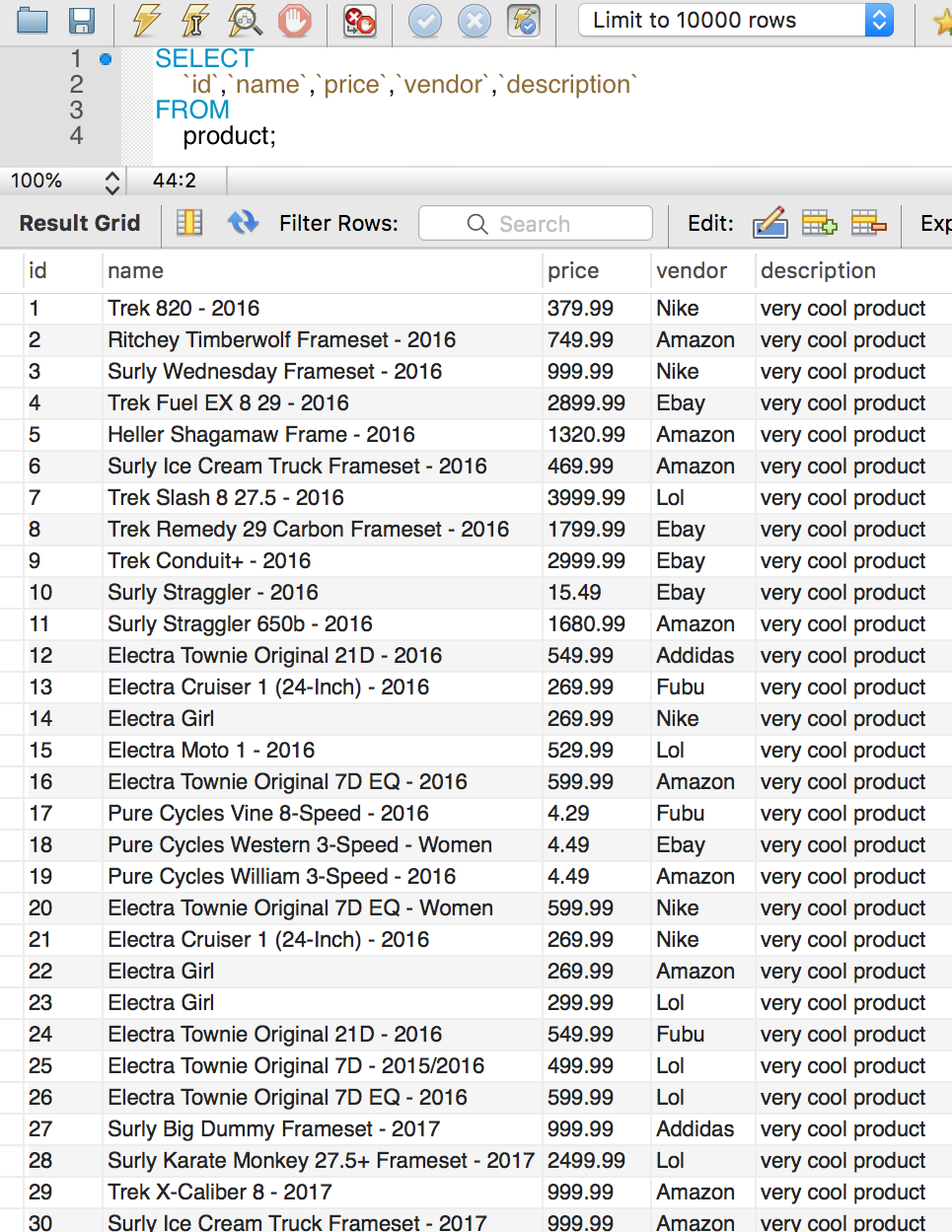
Task: Open a SQL script file with folder icon
Action: click(33, 21)
